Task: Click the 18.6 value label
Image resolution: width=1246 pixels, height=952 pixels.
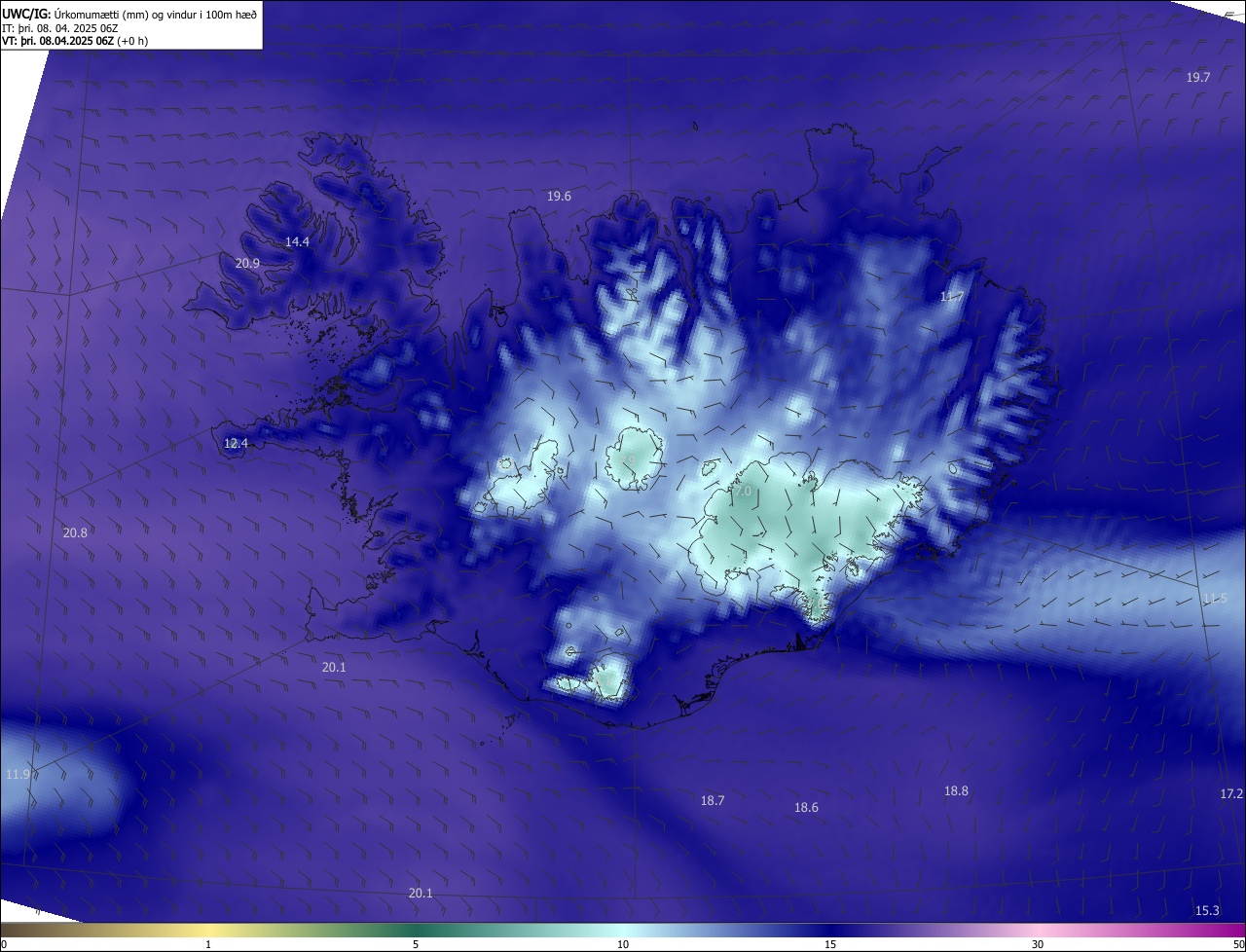Action: 806,807
